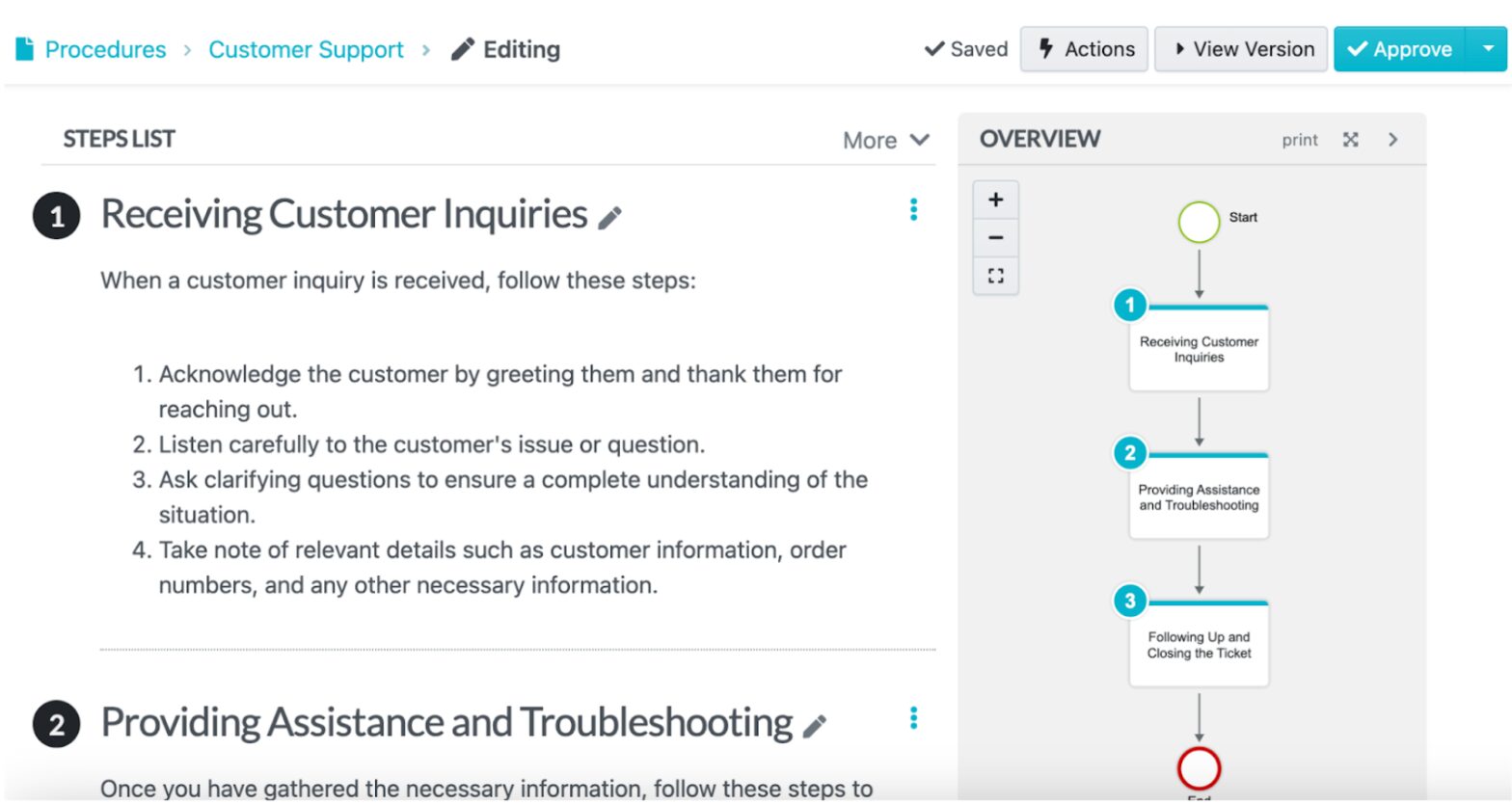
Task: Click the Editing pencil icon in breadcrumb
Action: click(463, 49)
